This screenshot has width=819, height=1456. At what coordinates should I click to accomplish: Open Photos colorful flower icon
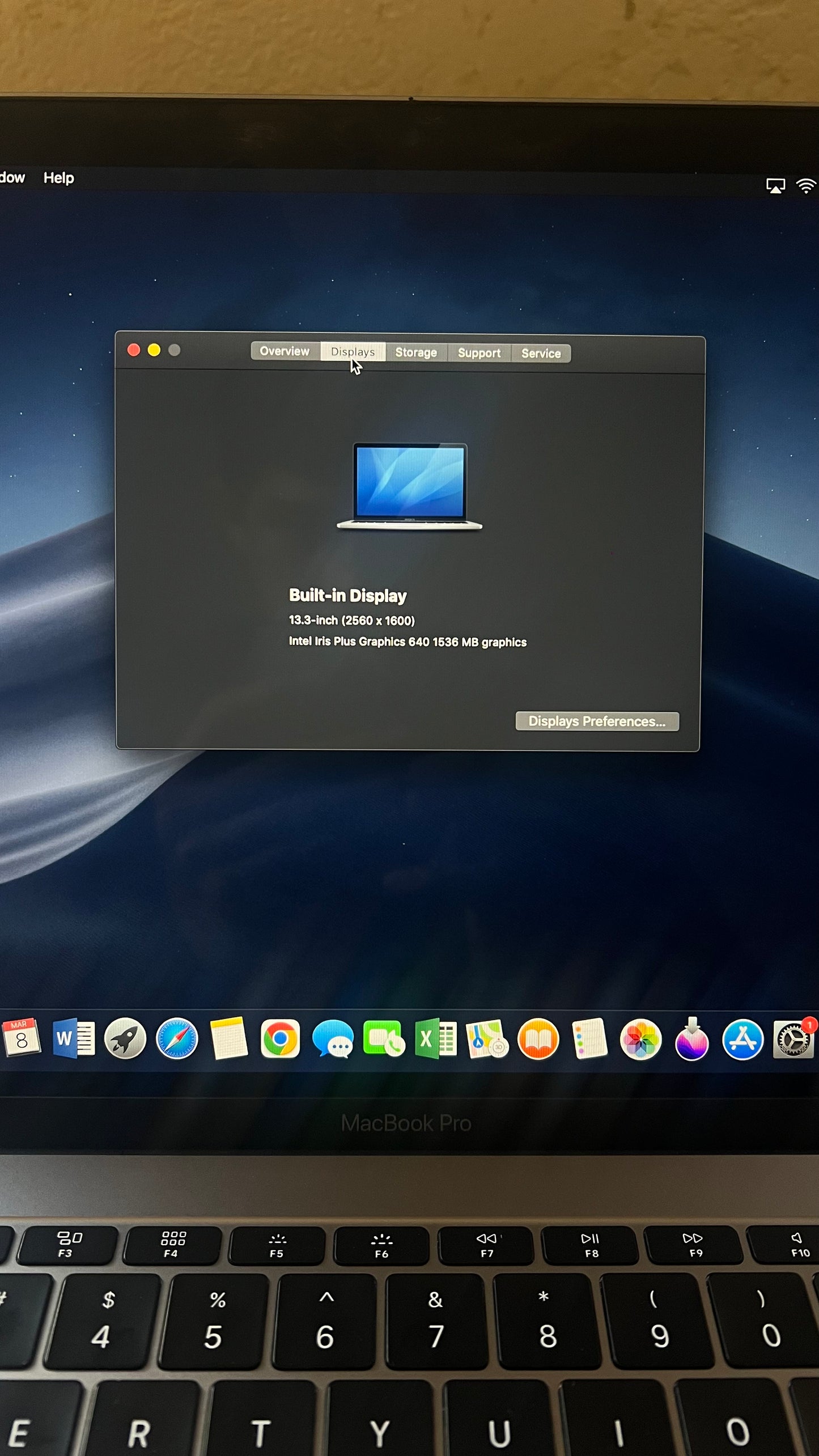640,1039
